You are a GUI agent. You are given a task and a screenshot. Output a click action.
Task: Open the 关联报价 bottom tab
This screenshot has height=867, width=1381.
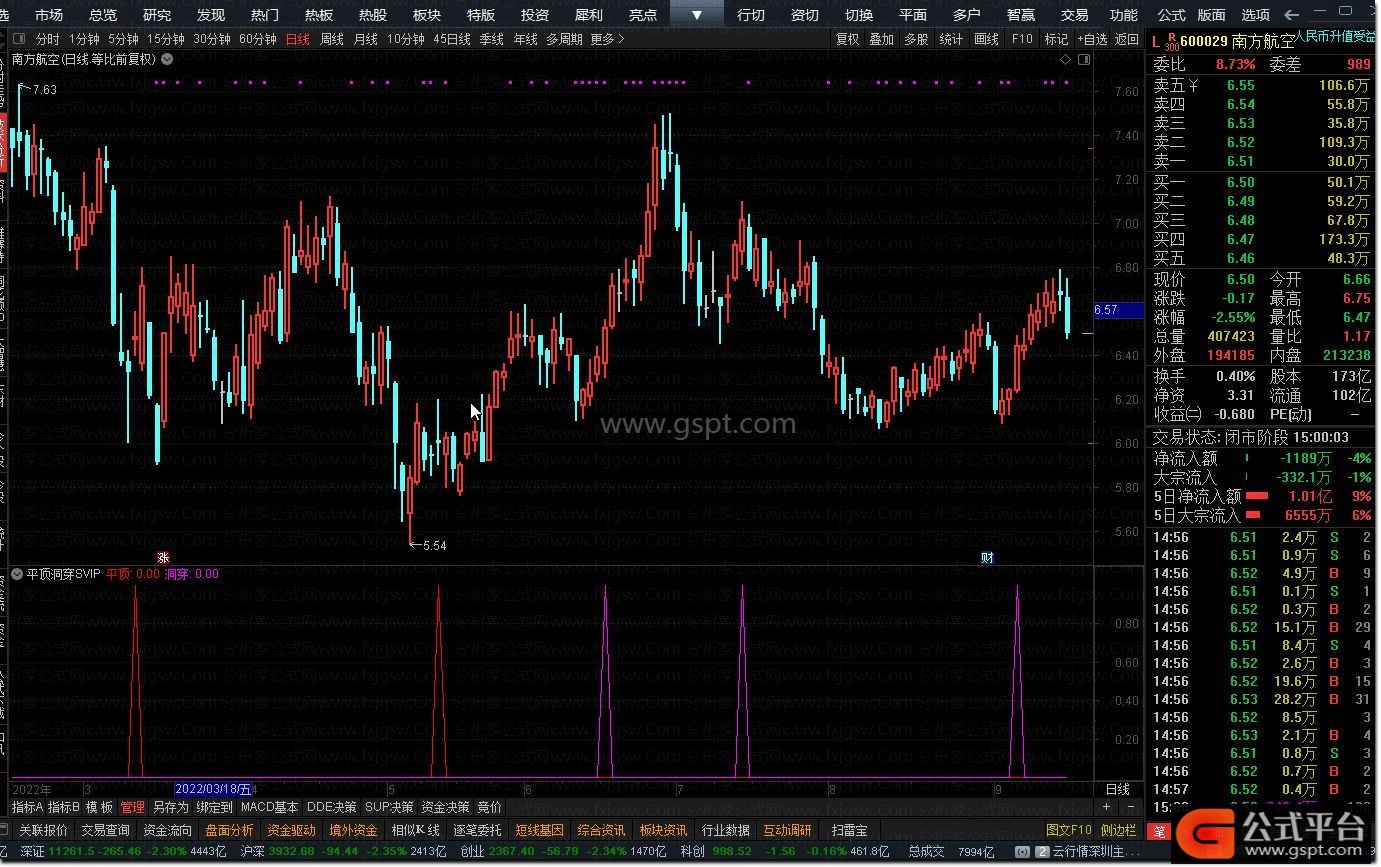[x=43, y=830]
